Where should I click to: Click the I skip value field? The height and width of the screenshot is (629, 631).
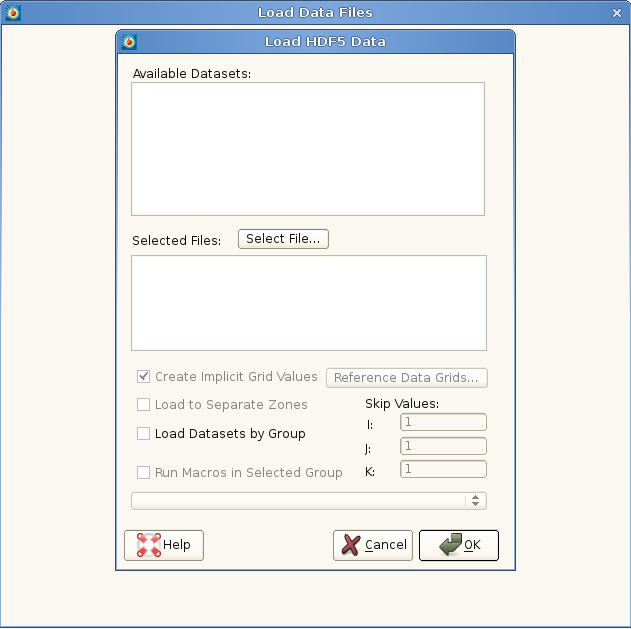pyautogui.click(x=443, y=423)
